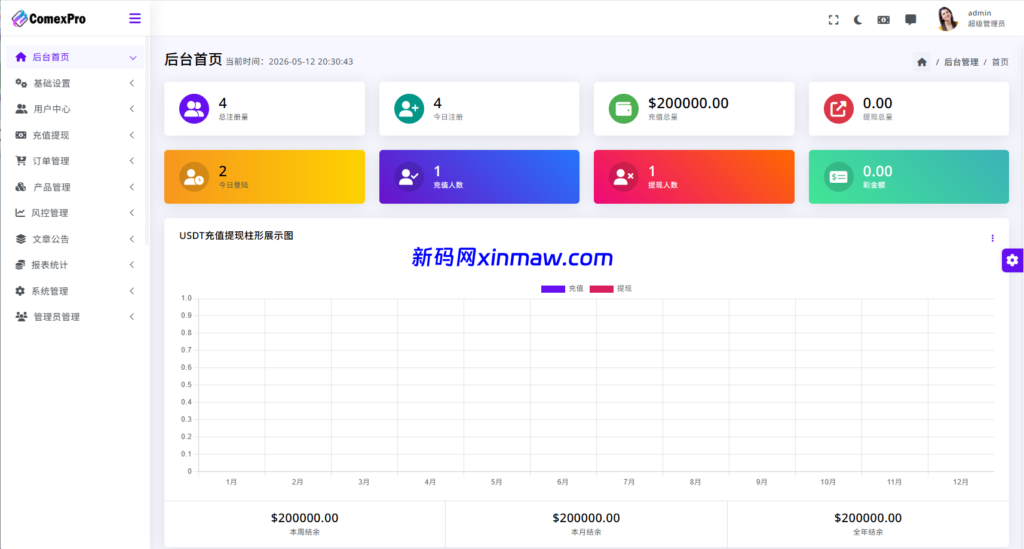Viewport: 1024px width, 549px height.
Task: Click money icon beside 充值提现
Action: point(21,135)
